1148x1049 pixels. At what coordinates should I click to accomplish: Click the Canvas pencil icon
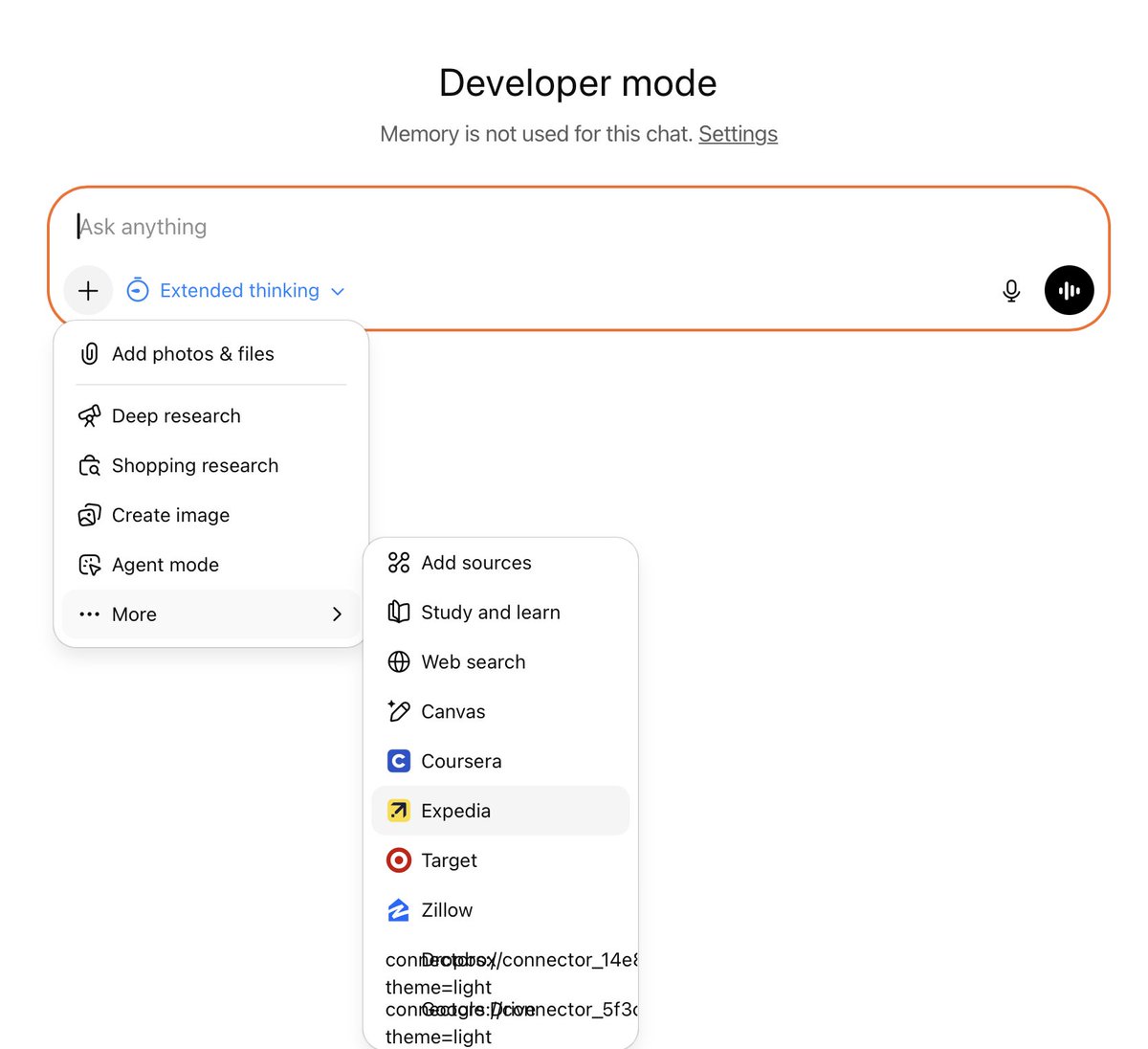(x=399, y=711)
